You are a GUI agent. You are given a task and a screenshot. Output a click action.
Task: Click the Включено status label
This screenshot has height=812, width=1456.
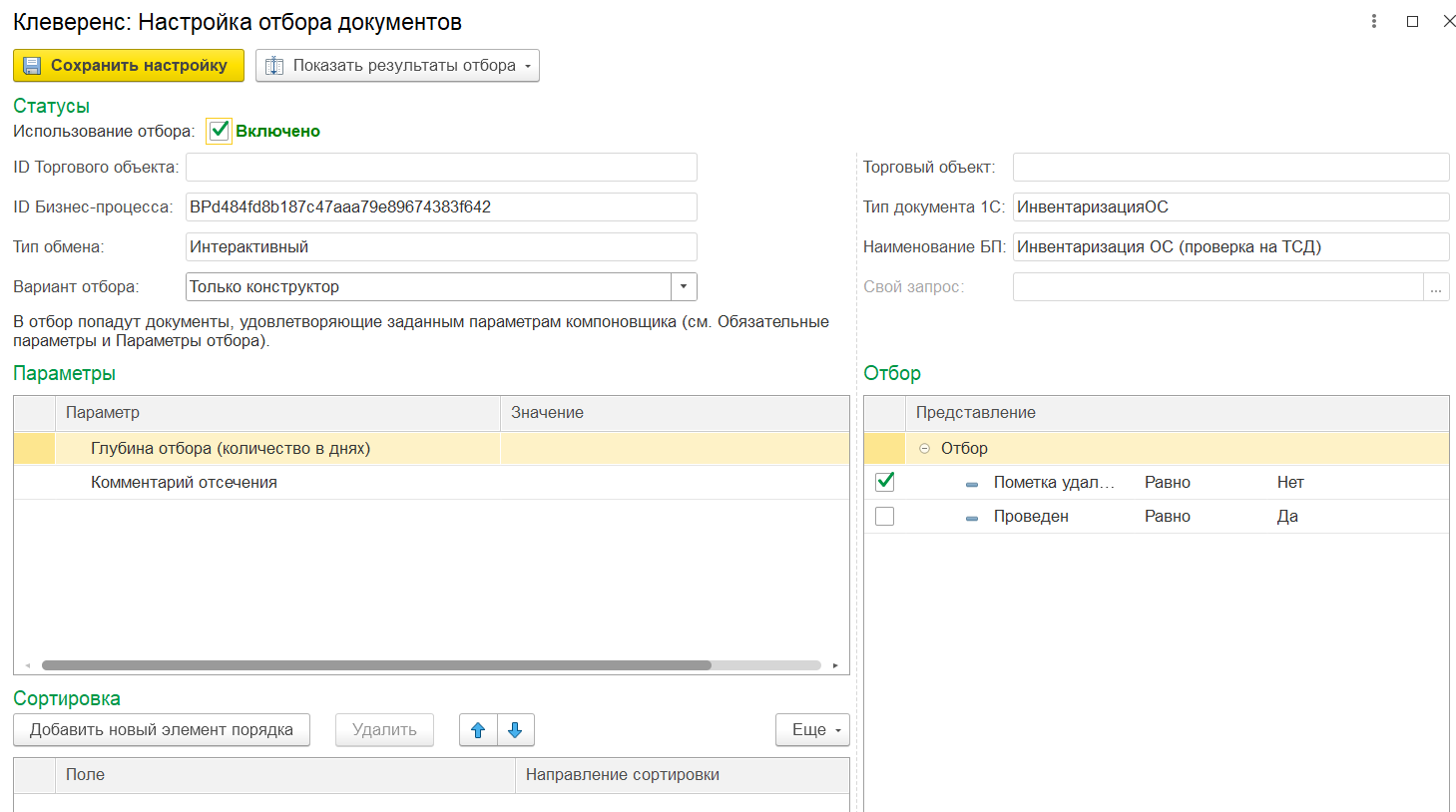click(x=277, y=132)
